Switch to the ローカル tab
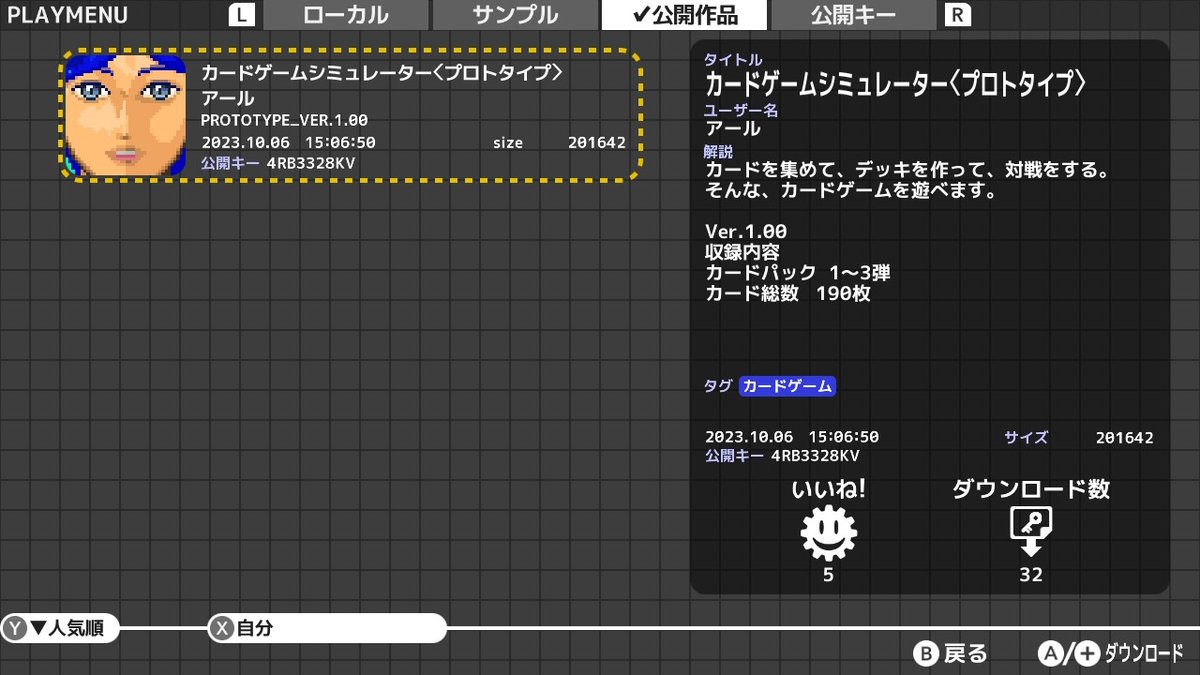Screen dimensions: 1200x675 (x=345, y=15)
